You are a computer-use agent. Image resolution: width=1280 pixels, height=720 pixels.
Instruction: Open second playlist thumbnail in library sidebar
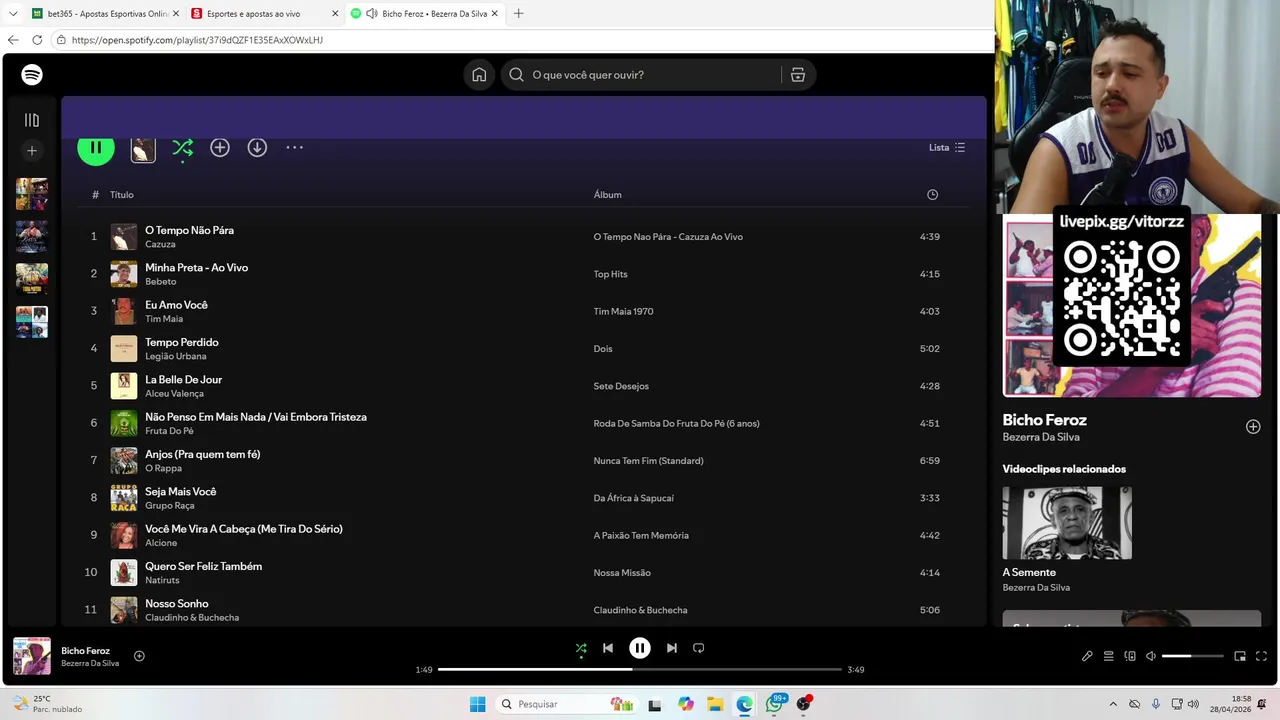[32, 237]
